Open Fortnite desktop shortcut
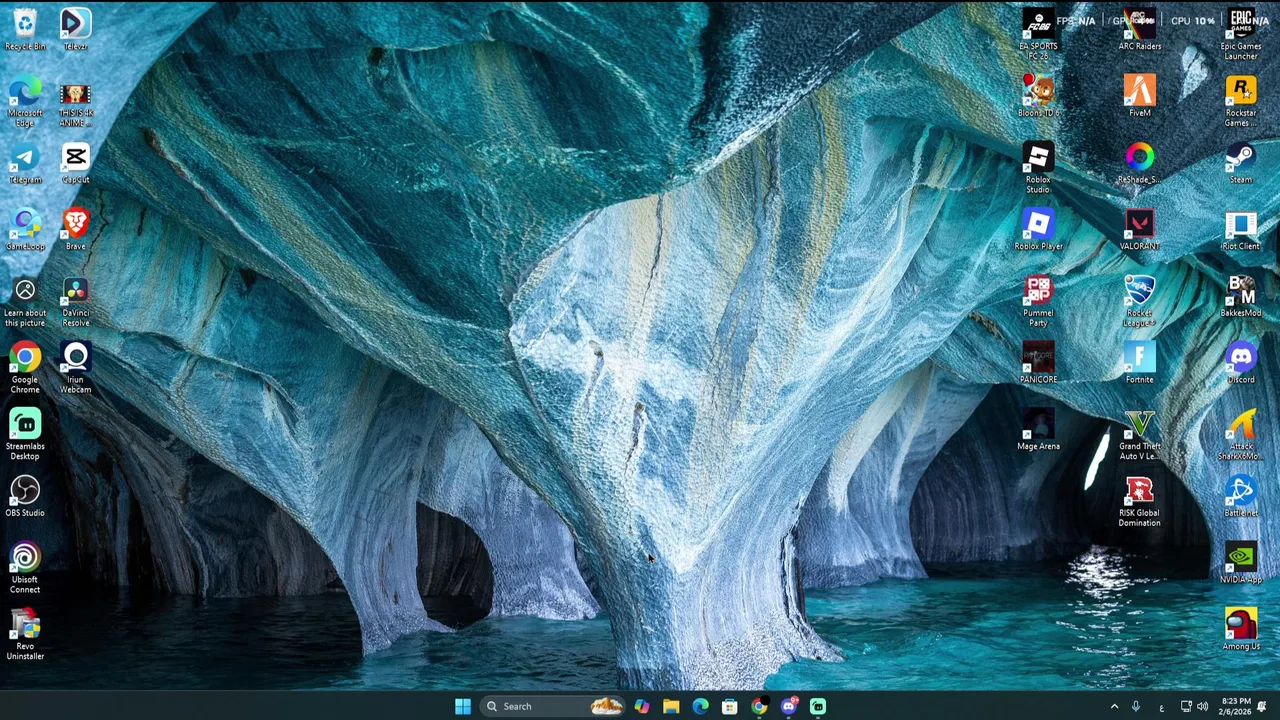Screen dimensions: 1280x720 [x=1139, y=363]
